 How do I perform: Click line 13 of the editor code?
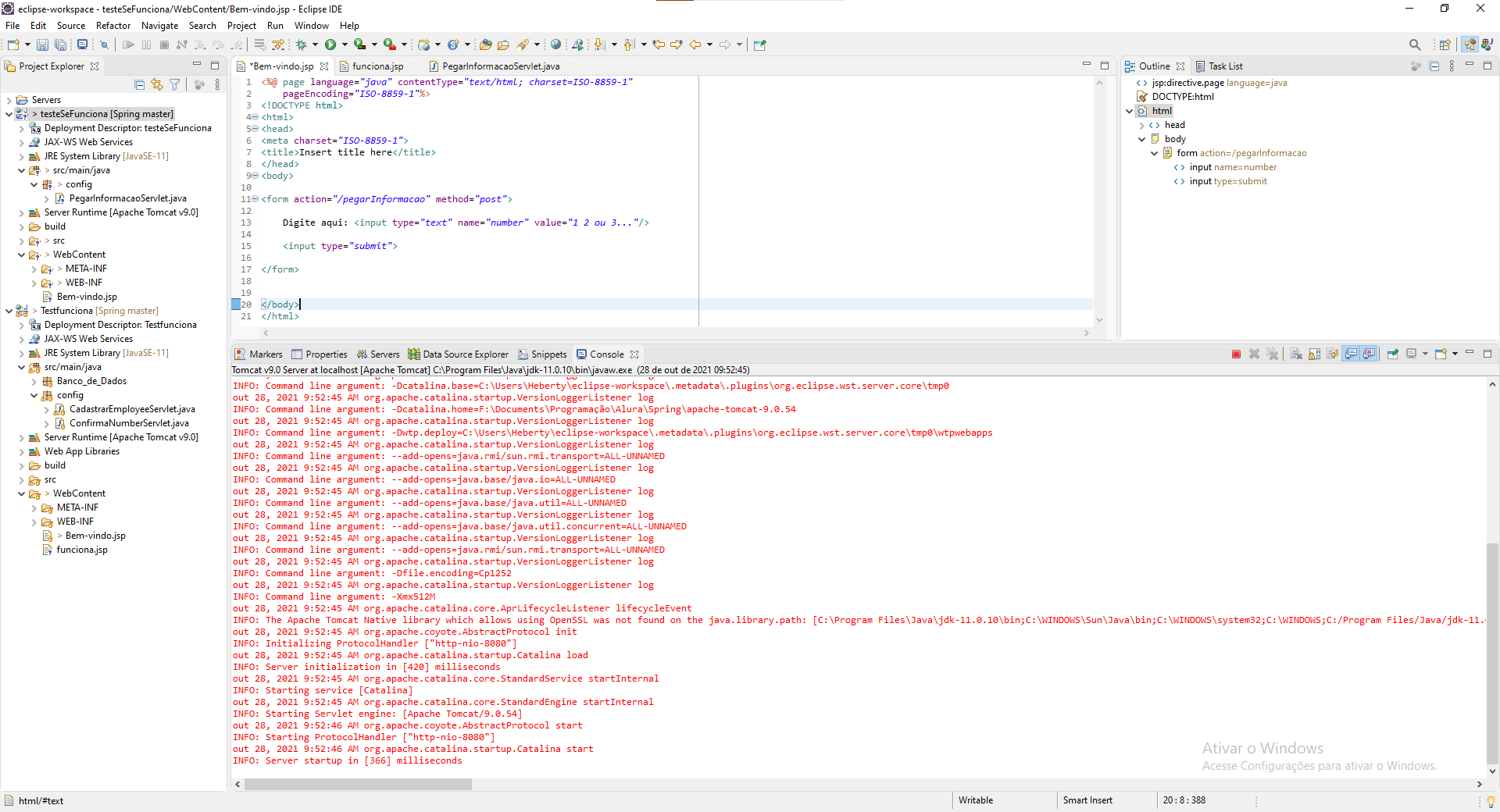point(466,223)
